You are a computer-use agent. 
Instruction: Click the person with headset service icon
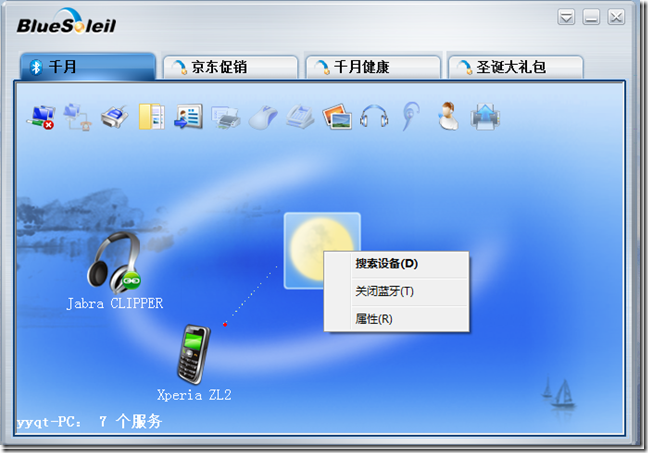448,116
